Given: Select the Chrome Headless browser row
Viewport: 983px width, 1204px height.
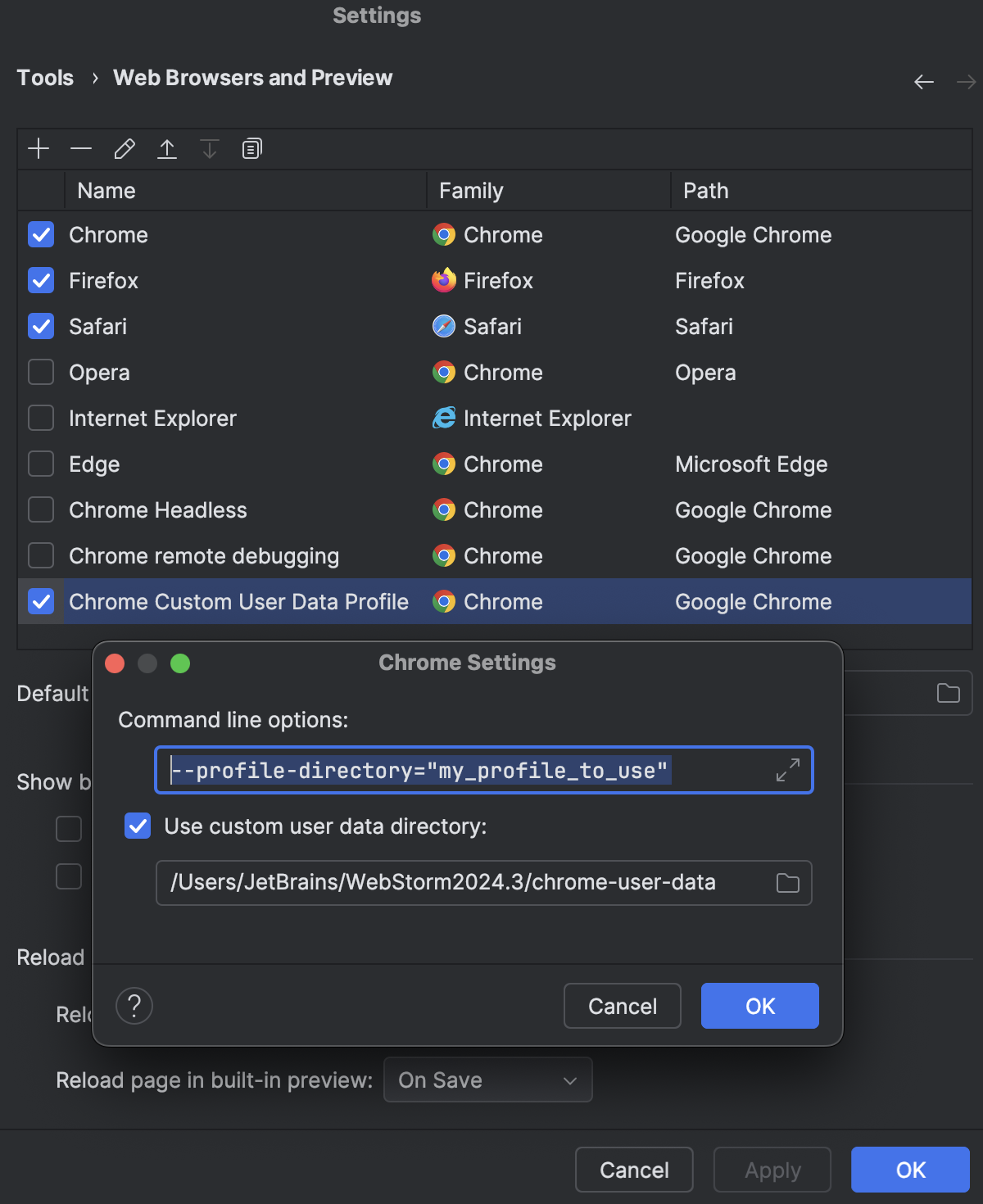Looking at the screenshot, I should [157, 509].
